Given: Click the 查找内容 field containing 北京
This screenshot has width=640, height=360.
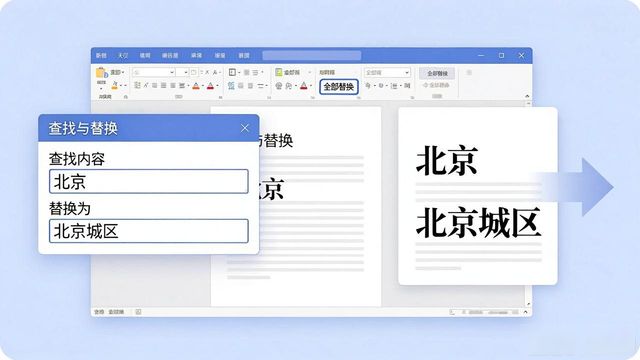Looking at the screenshot, I should [149, 181].
